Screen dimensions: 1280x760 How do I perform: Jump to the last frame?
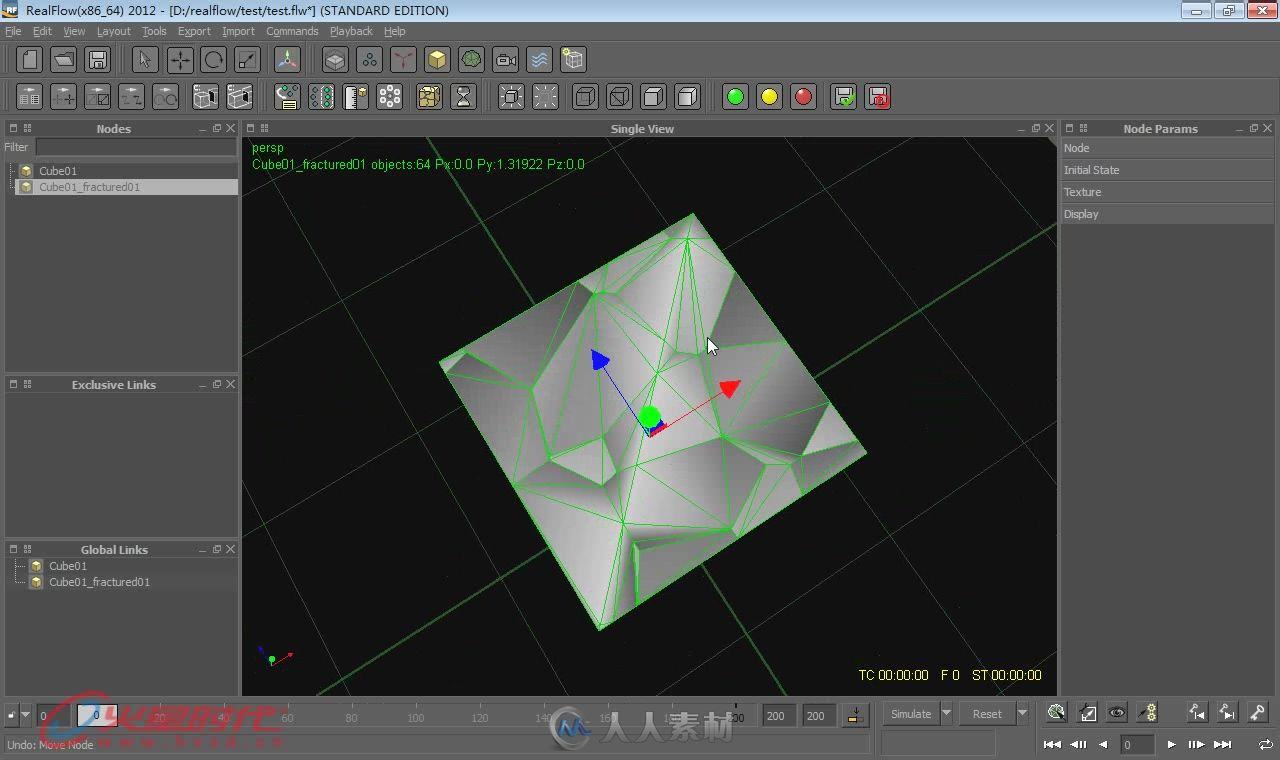pyautogui.click(x=1223, y=744)
